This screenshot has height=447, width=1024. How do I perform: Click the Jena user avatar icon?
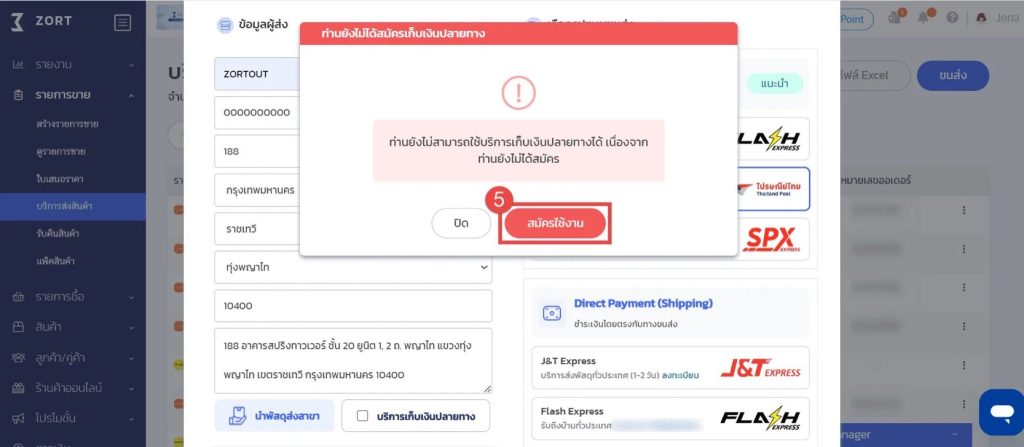[x=981, y=18]
